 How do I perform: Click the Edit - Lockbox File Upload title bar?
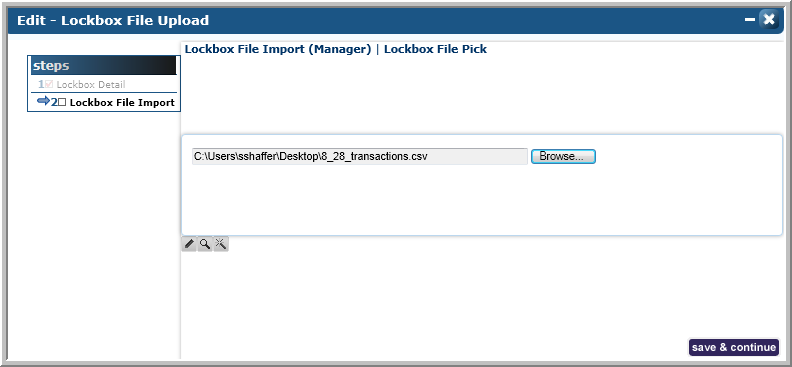374,21
